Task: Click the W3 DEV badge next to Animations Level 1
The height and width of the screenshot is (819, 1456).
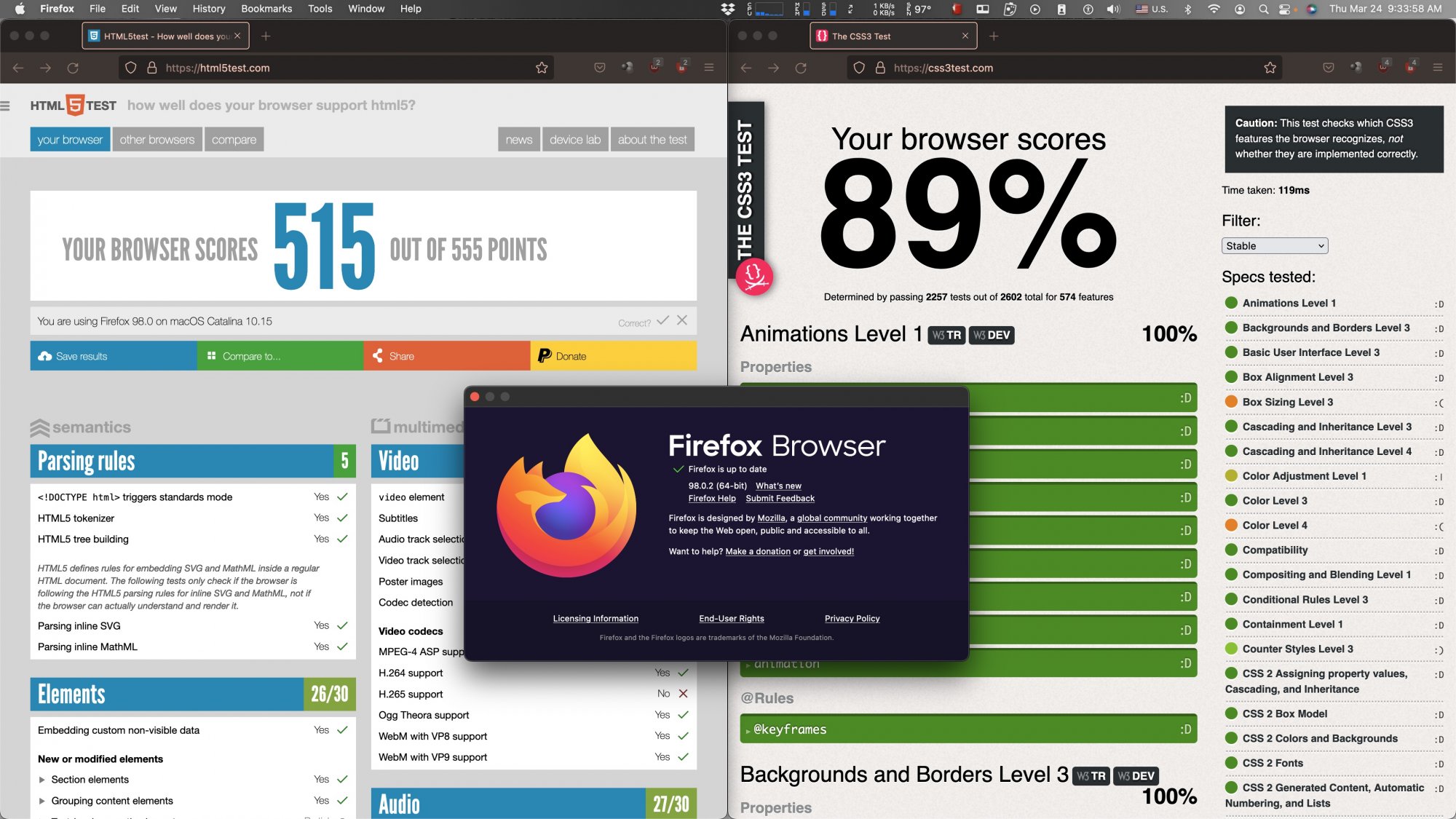Action: tap(992, 335)
